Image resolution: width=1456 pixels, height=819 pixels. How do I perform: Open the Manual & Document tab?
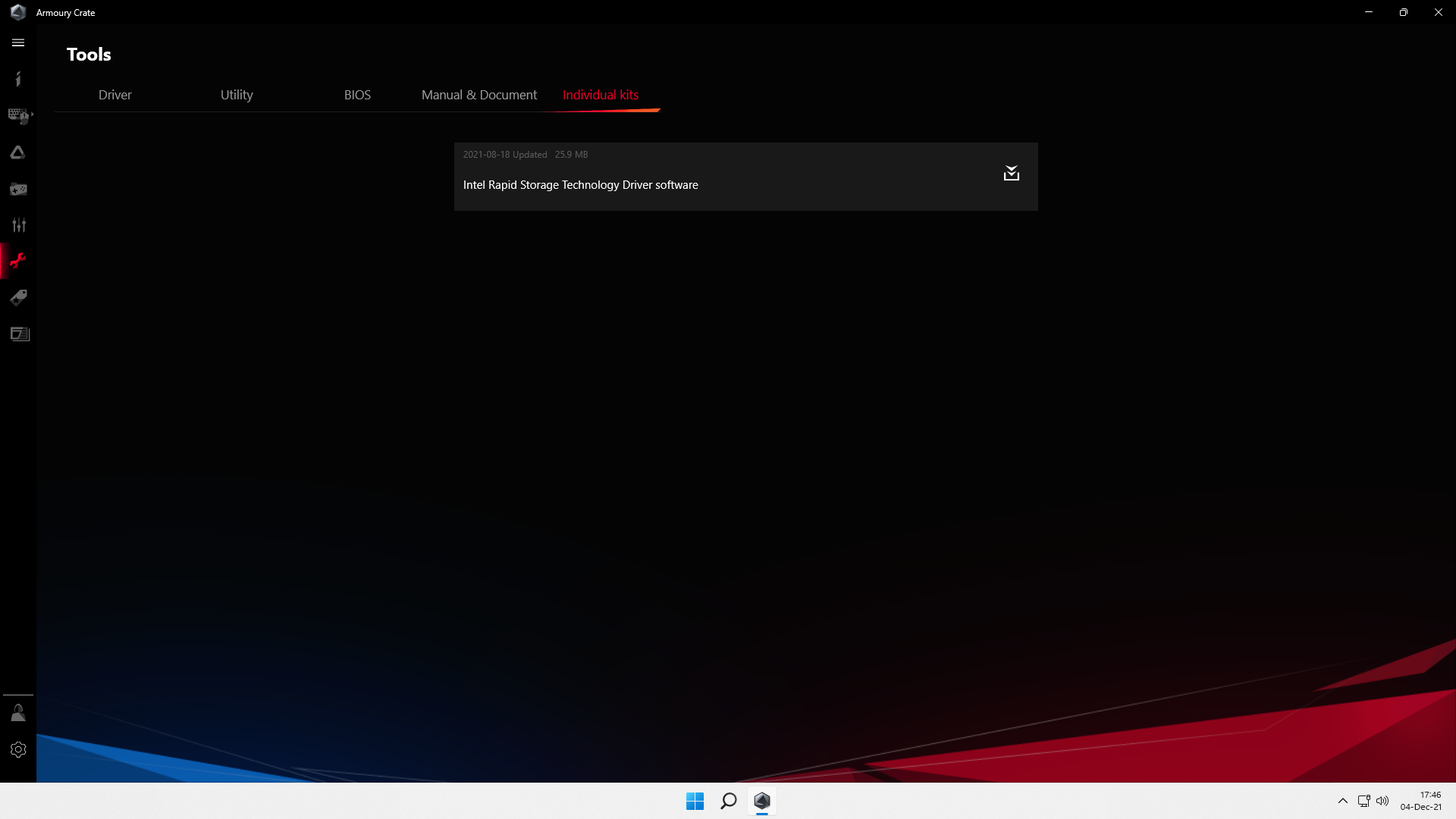coord(479,95)
